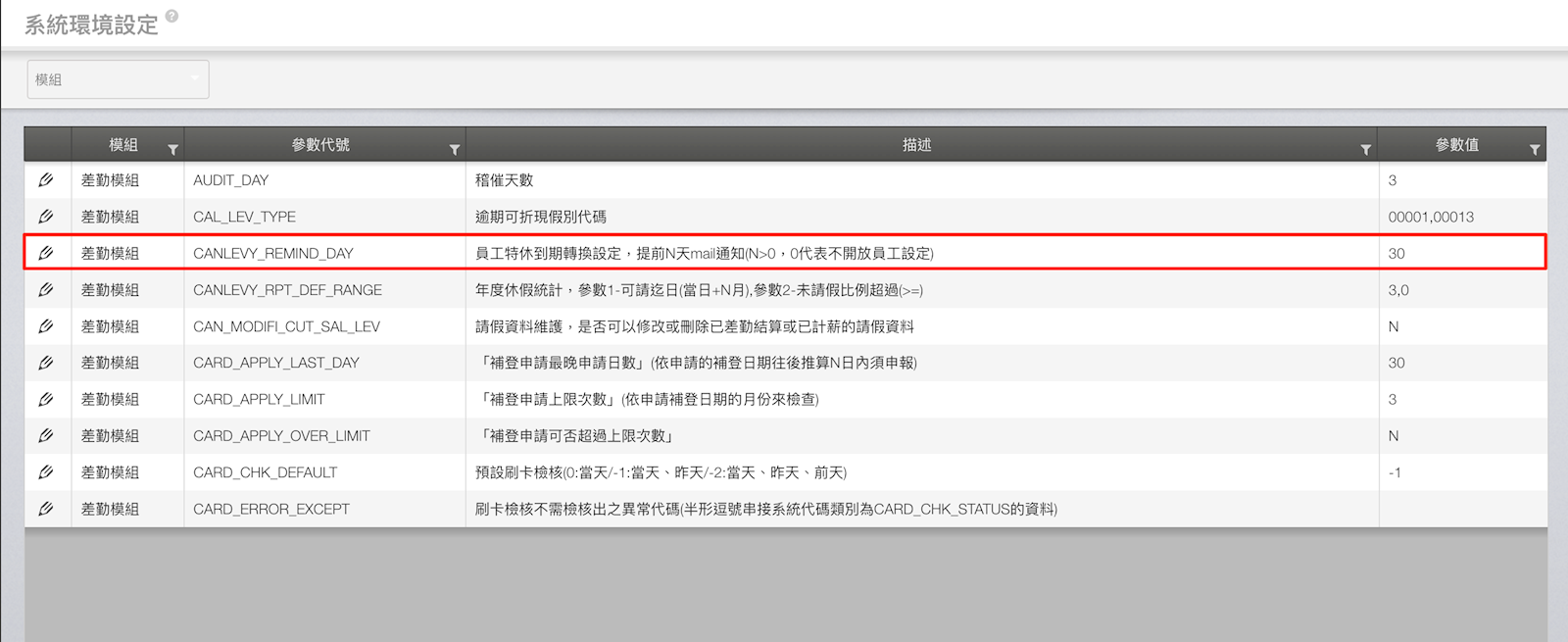Open filter for 模組 column
This screenshot has height=642, width=1568.
click(x=172, y=150)
